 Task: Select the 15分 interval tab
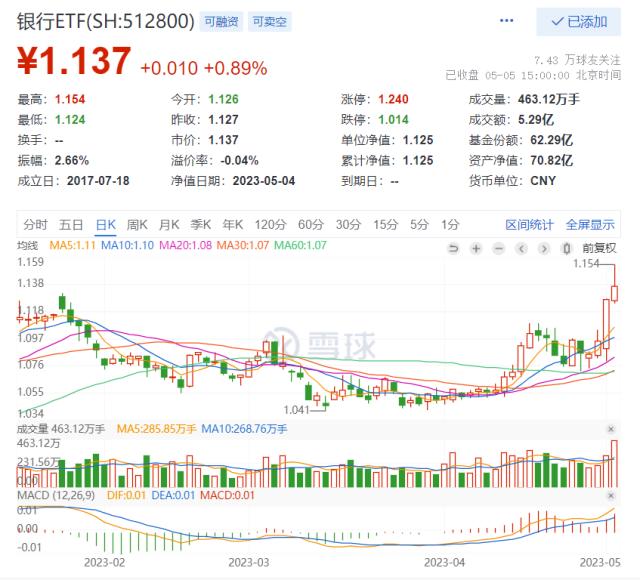click(386, 224)
